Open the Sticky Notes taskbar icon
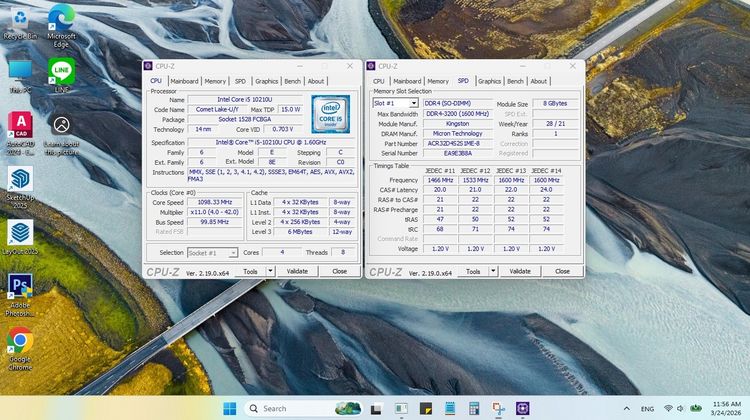This screenshot has height=420, width=750. click(x=425, y=409)
